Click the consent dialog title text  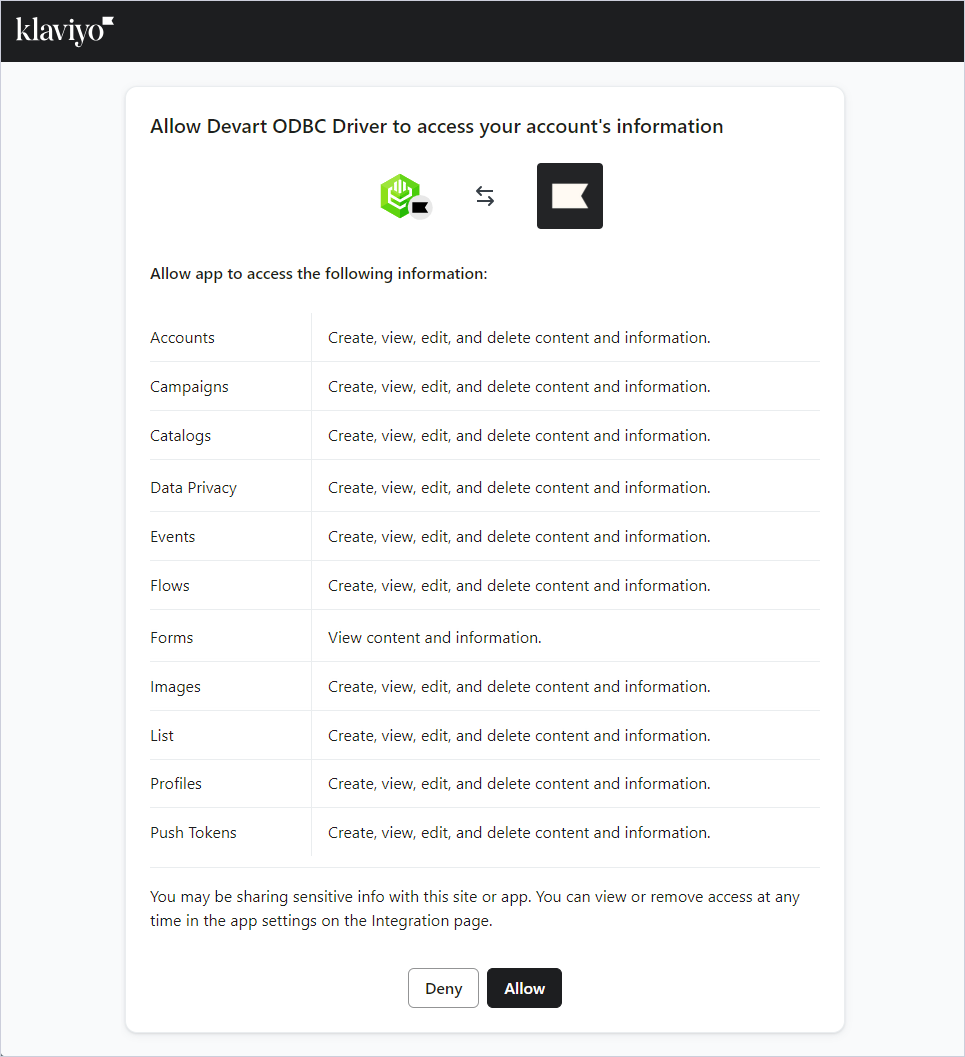click(x=435, y=126)
